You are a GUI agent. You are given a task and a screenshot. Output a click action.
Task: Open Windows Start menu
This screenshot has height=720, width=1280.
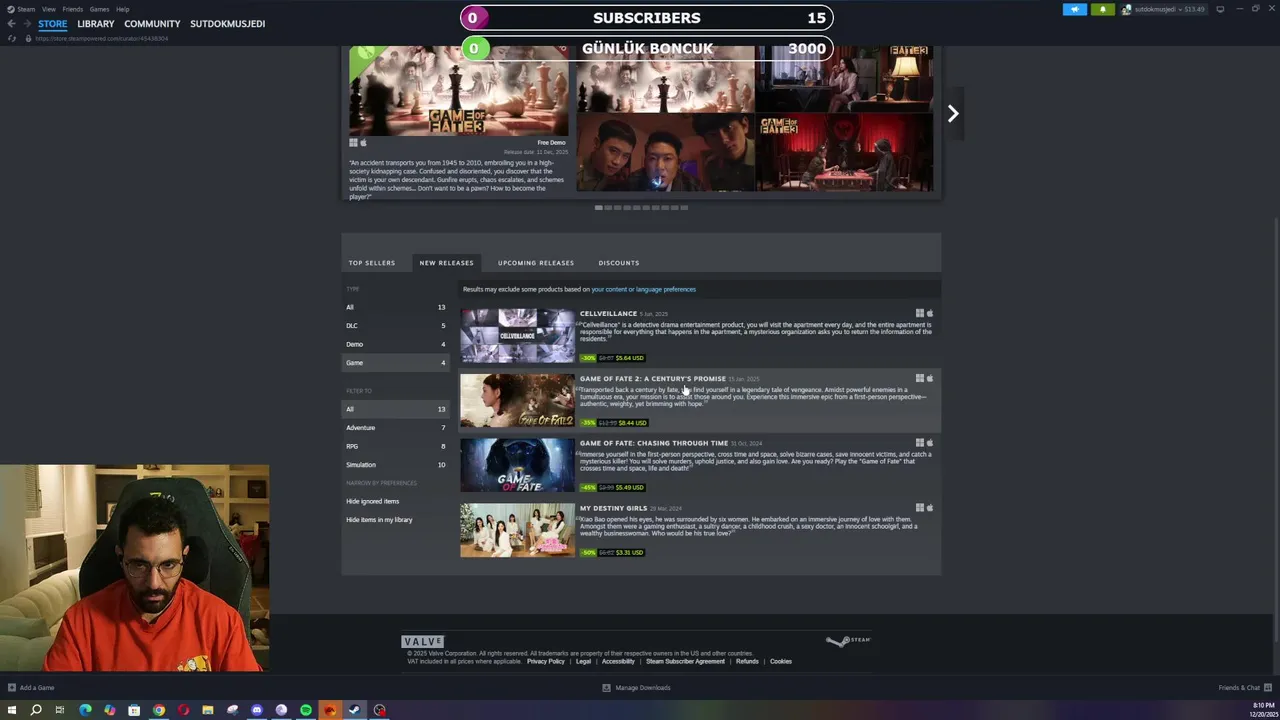(x=11, y=710)
